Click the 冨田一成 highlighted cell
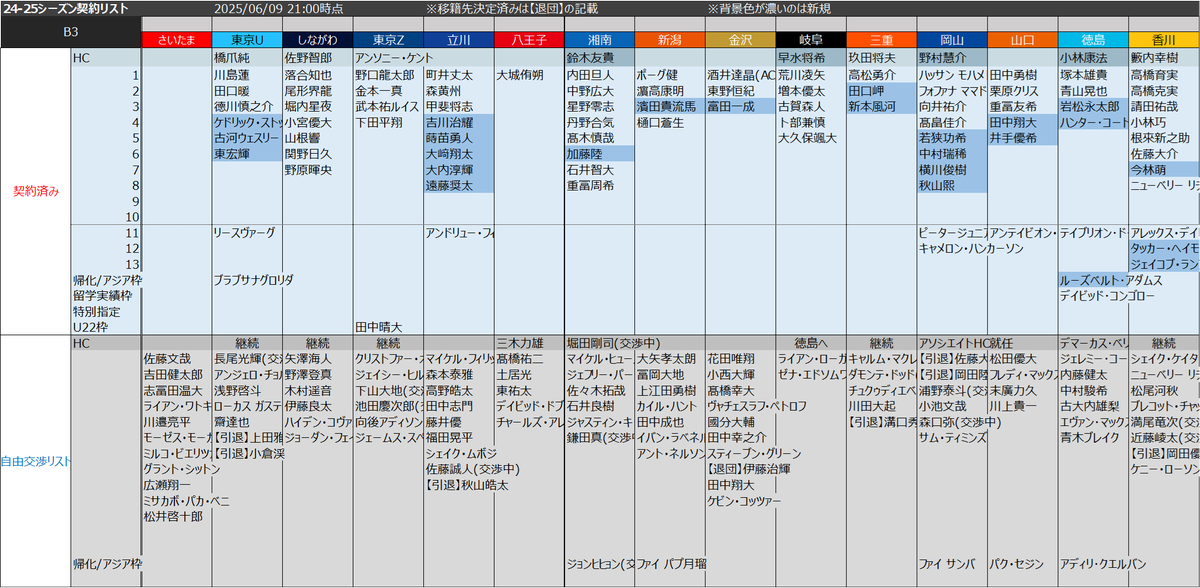1200x588 pixels. point(740,106)
